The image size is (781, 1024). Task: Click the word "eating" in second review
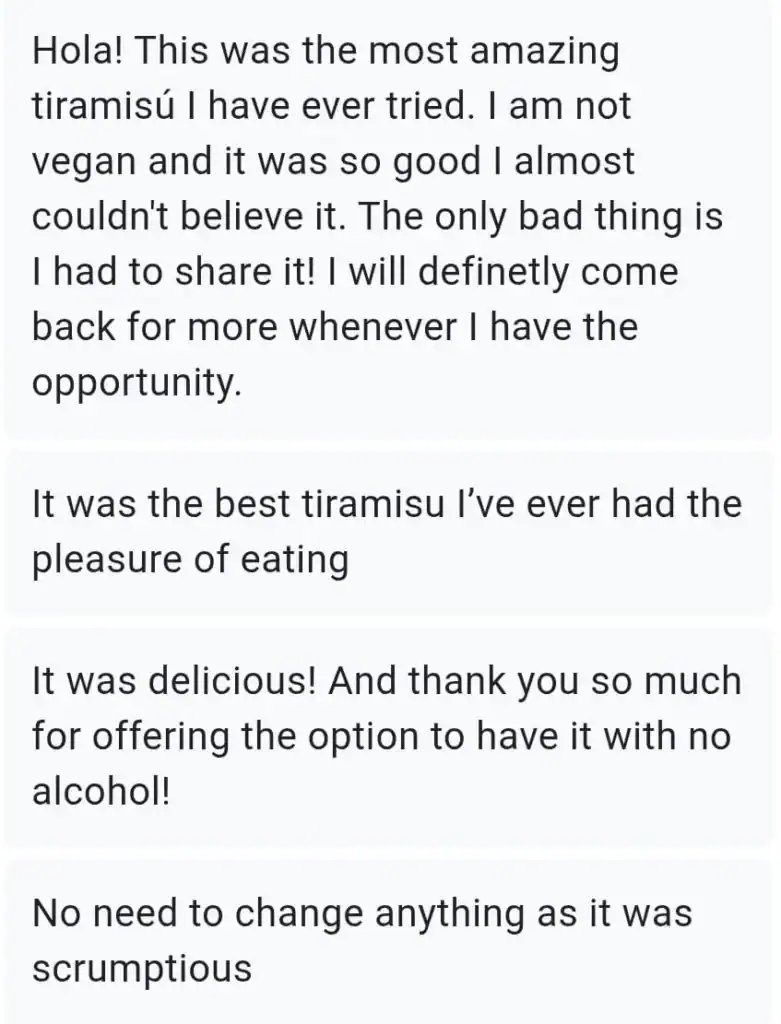(x=295, y=560)
